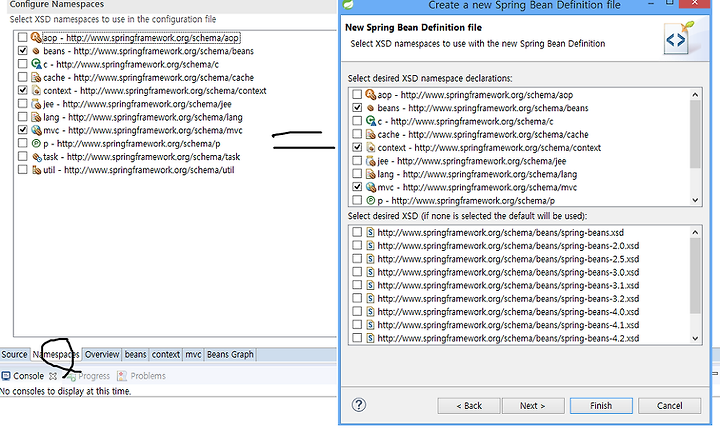Uncheck the context checkbox in Configure Namespaces
The height and width of the screenshot is (429, 720).
tap(22, 90)
